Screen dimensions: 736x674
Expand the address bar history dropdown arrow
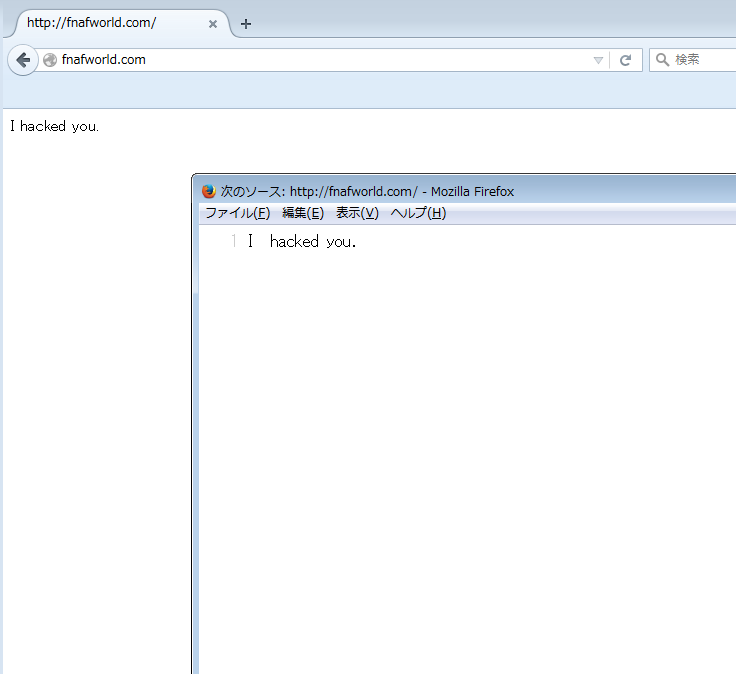598,60
